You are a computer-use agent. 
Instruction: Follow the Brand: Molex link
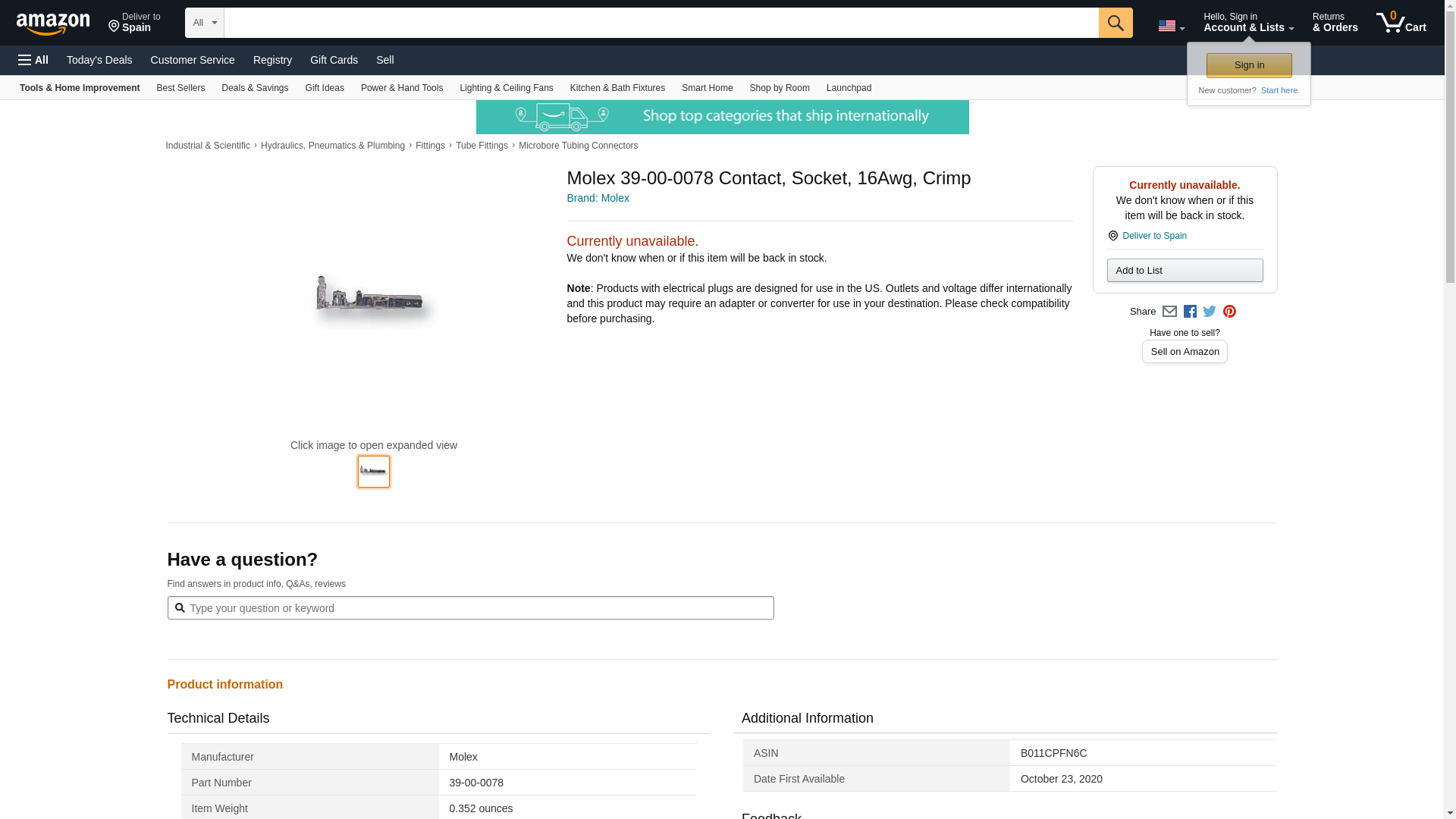tap(598, 198)
